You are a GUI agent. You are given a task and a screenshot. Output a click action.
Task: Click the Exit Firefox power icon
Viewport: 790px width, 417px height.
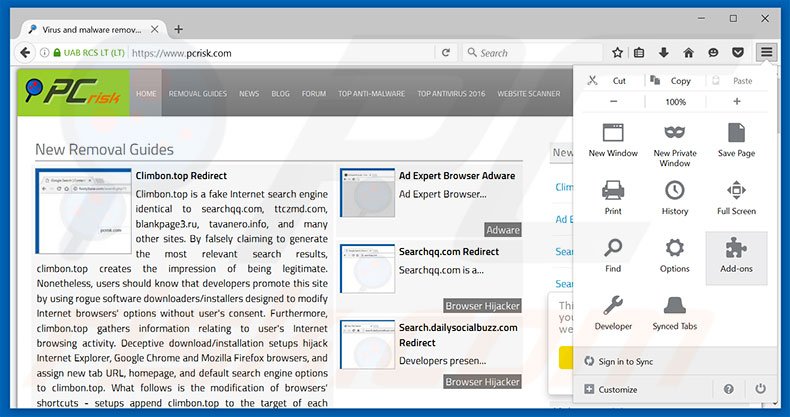760,389
